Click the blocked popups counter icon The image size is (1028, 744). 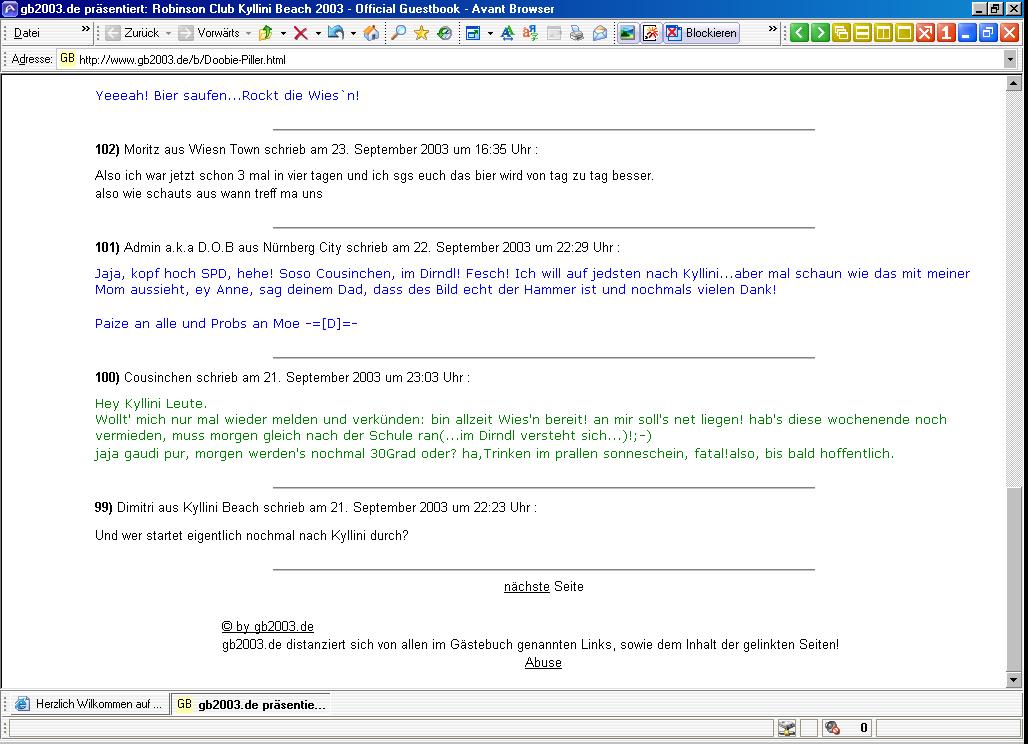pos(833,728)
